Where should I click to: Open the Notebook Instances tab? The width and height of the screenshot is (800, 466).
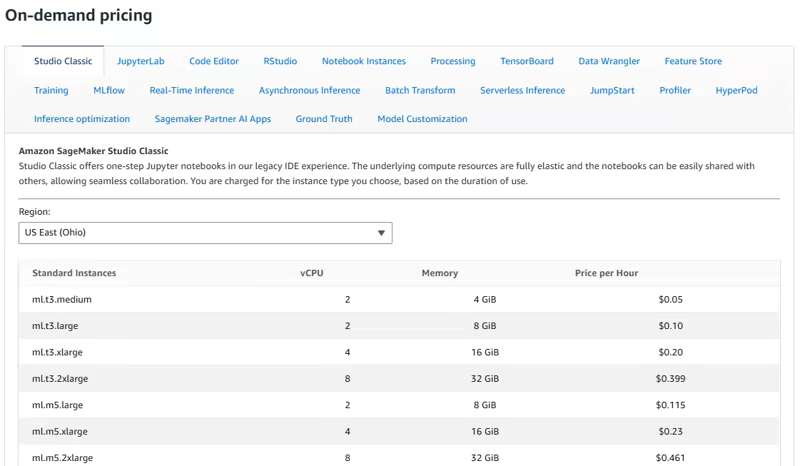tap(364, 61)
